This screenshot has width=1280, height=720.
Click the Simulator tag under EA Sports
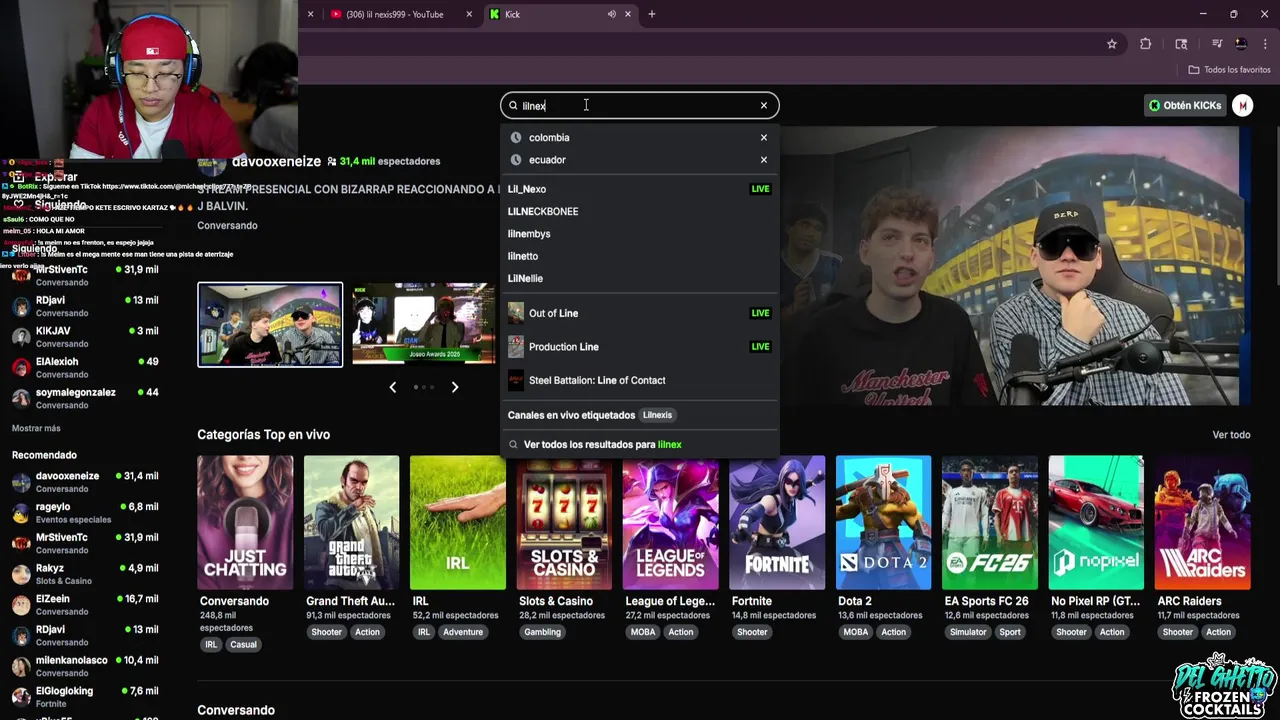(968, 632)
